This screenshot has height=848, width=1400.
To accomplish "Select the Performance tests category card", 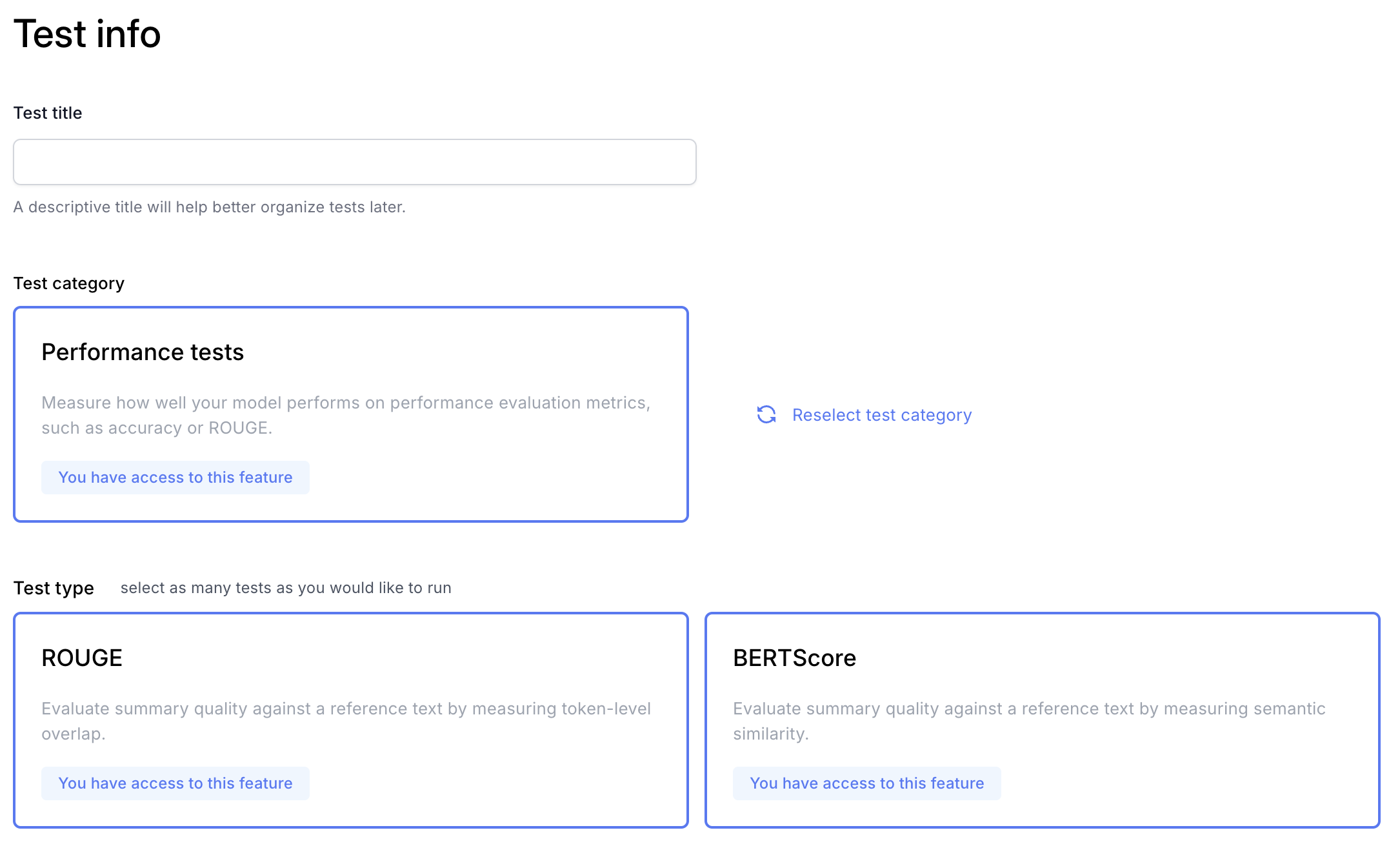I will (x=351, y=414).
